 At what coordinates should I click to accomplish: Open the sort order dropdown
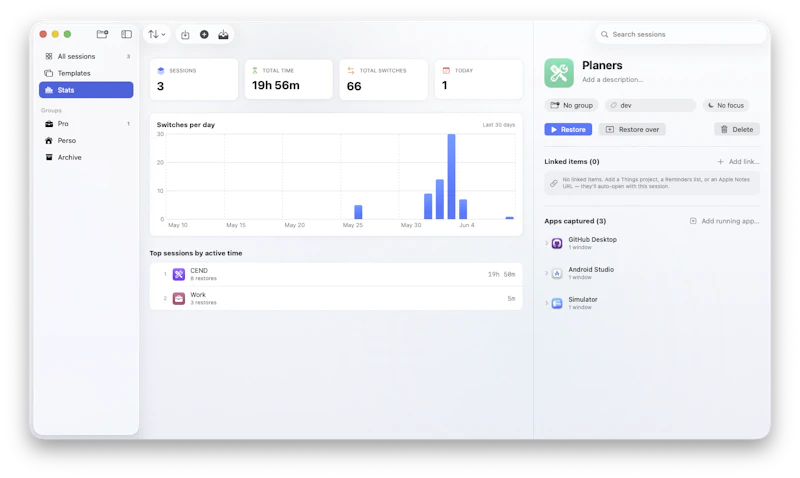tap(157, 34)
